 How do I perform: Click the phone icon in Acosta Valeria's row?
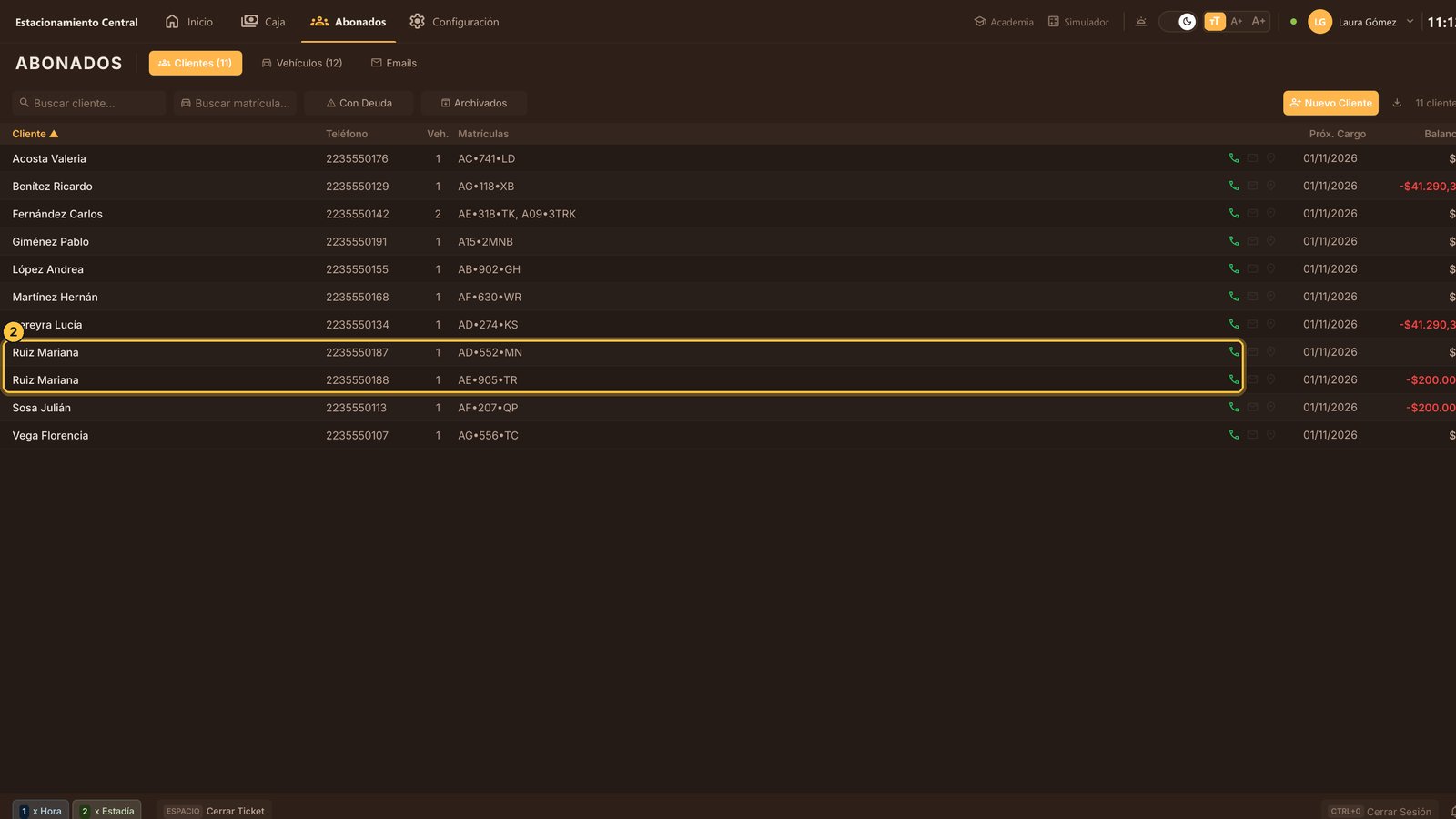click(1234, 158)
